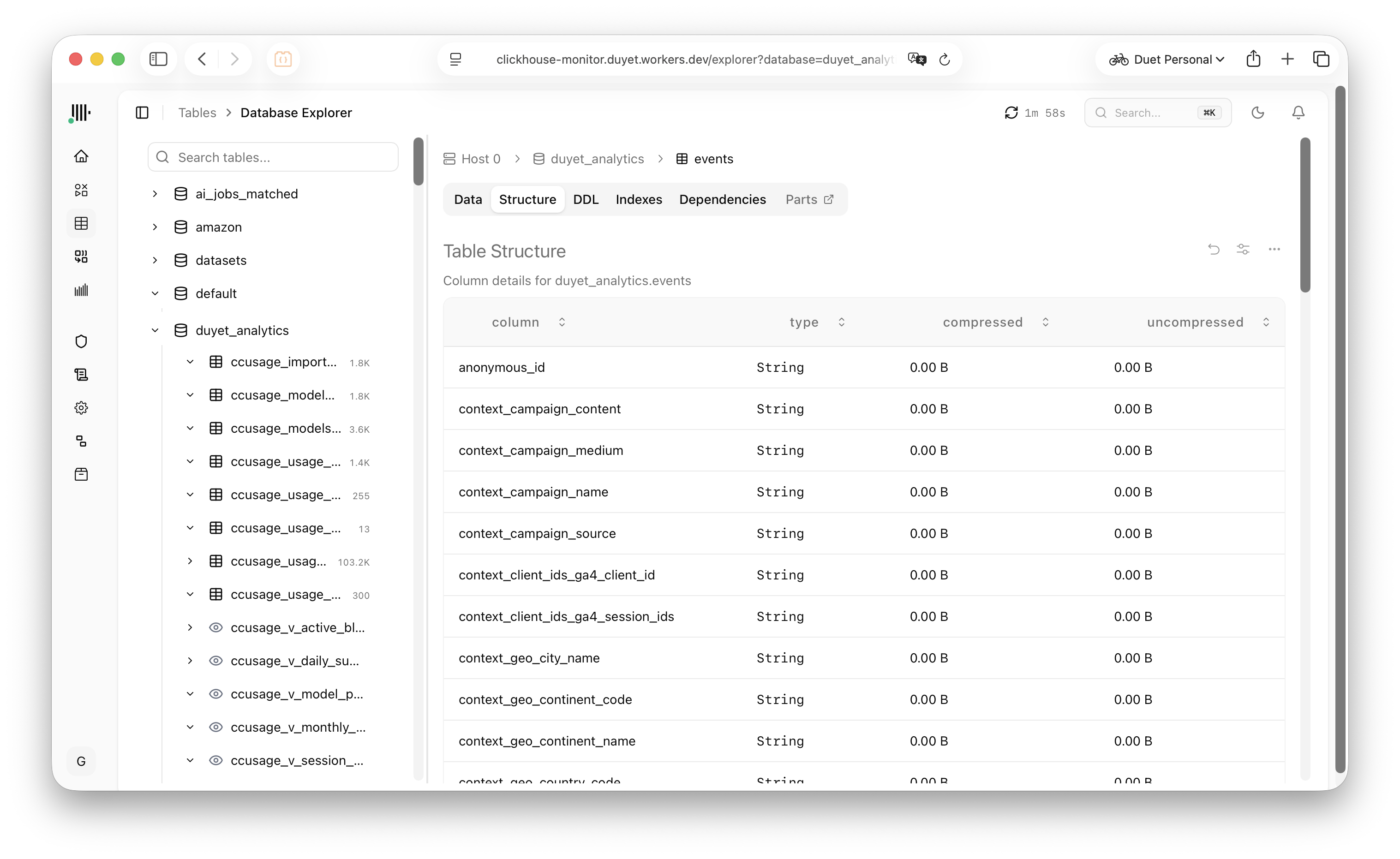Click the refresh countdown icon
1400x859 pixels.
tap(1011, 113)
